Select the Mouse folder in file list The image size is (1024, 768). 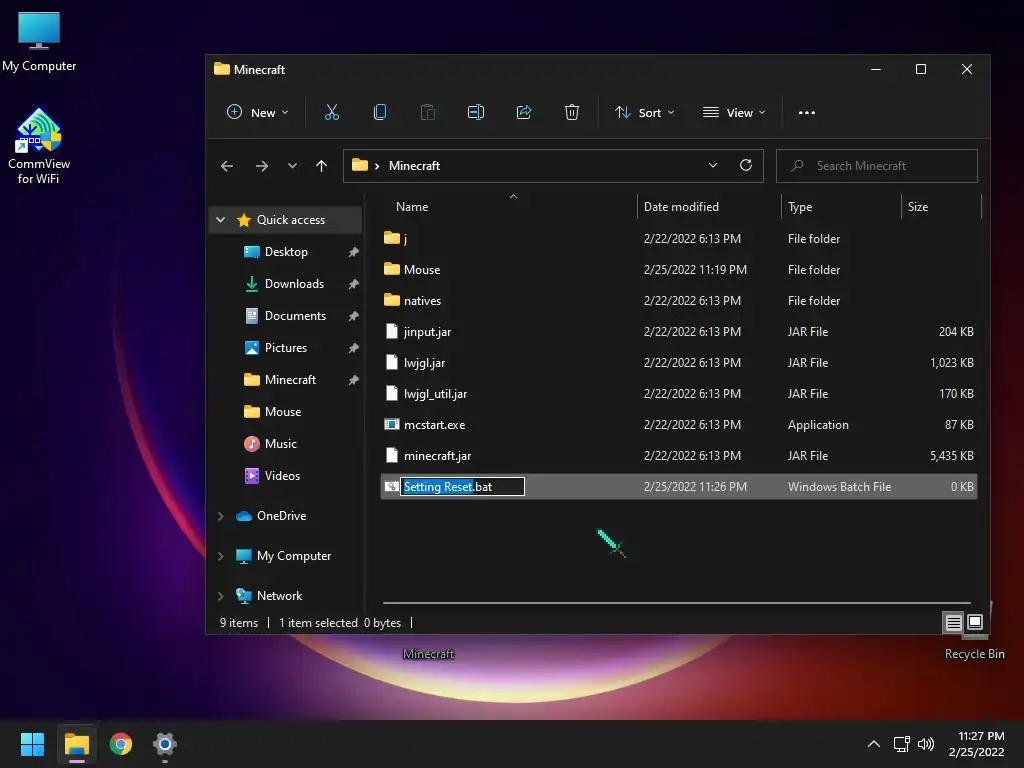click(679, 270)
